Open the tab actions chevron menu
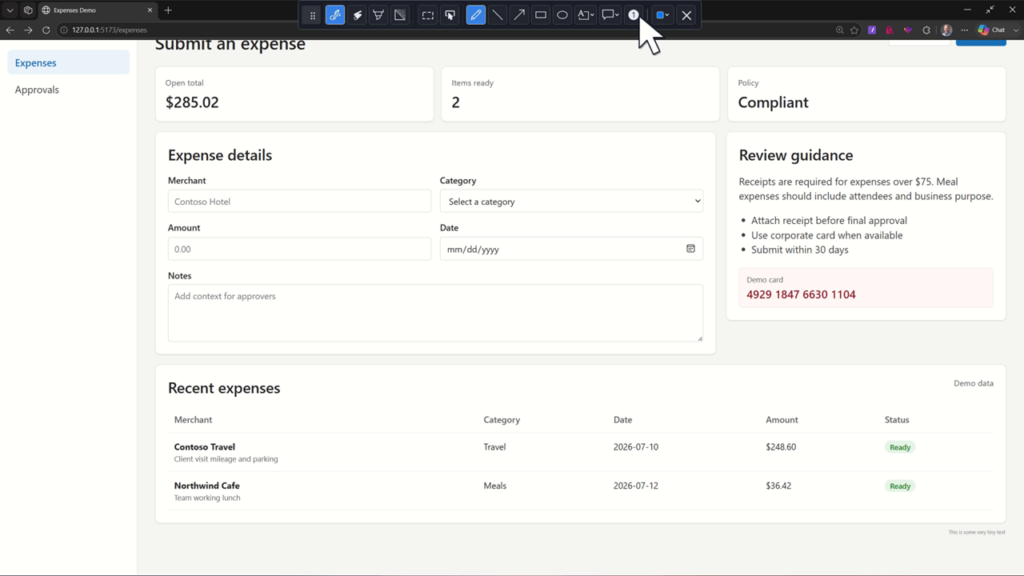The height and width of the screenshot is (576, 1024). [x=10, y=10]
